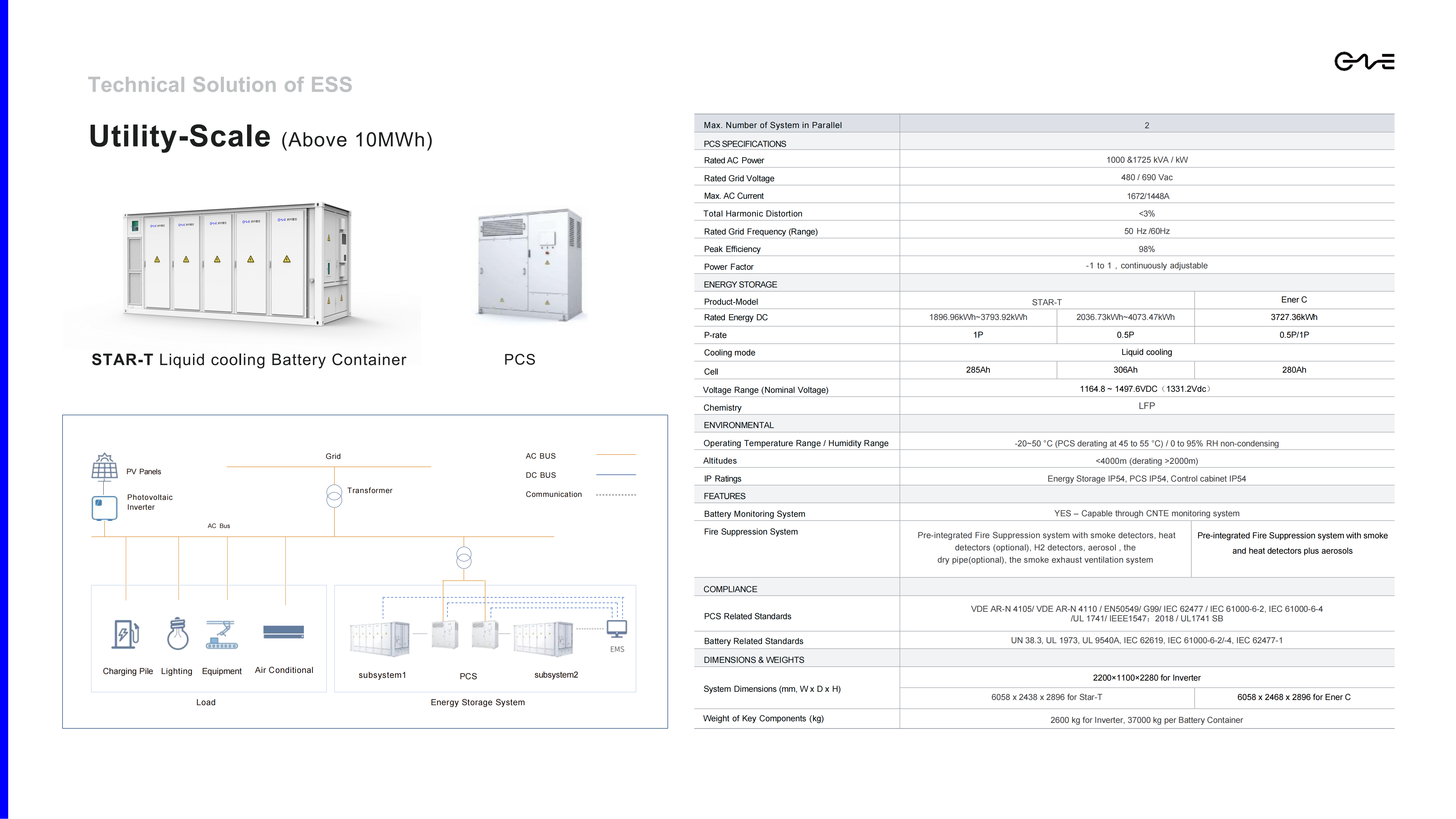Click the 'PCS SPECIFICATIONS' section header
The height and width of the screenshot is (819, 1456).
[x=745, y=144]
